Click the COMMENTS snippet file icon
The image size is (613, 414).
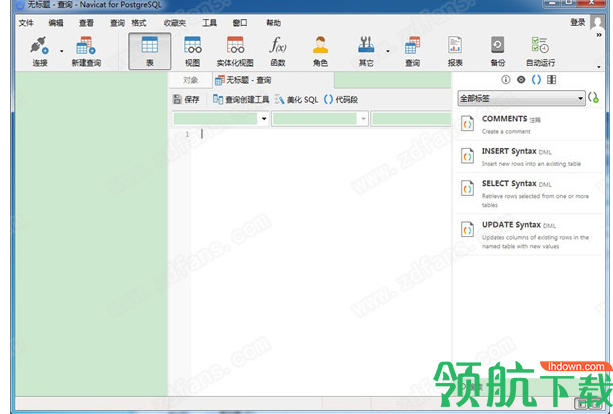(x=467, y=124)
